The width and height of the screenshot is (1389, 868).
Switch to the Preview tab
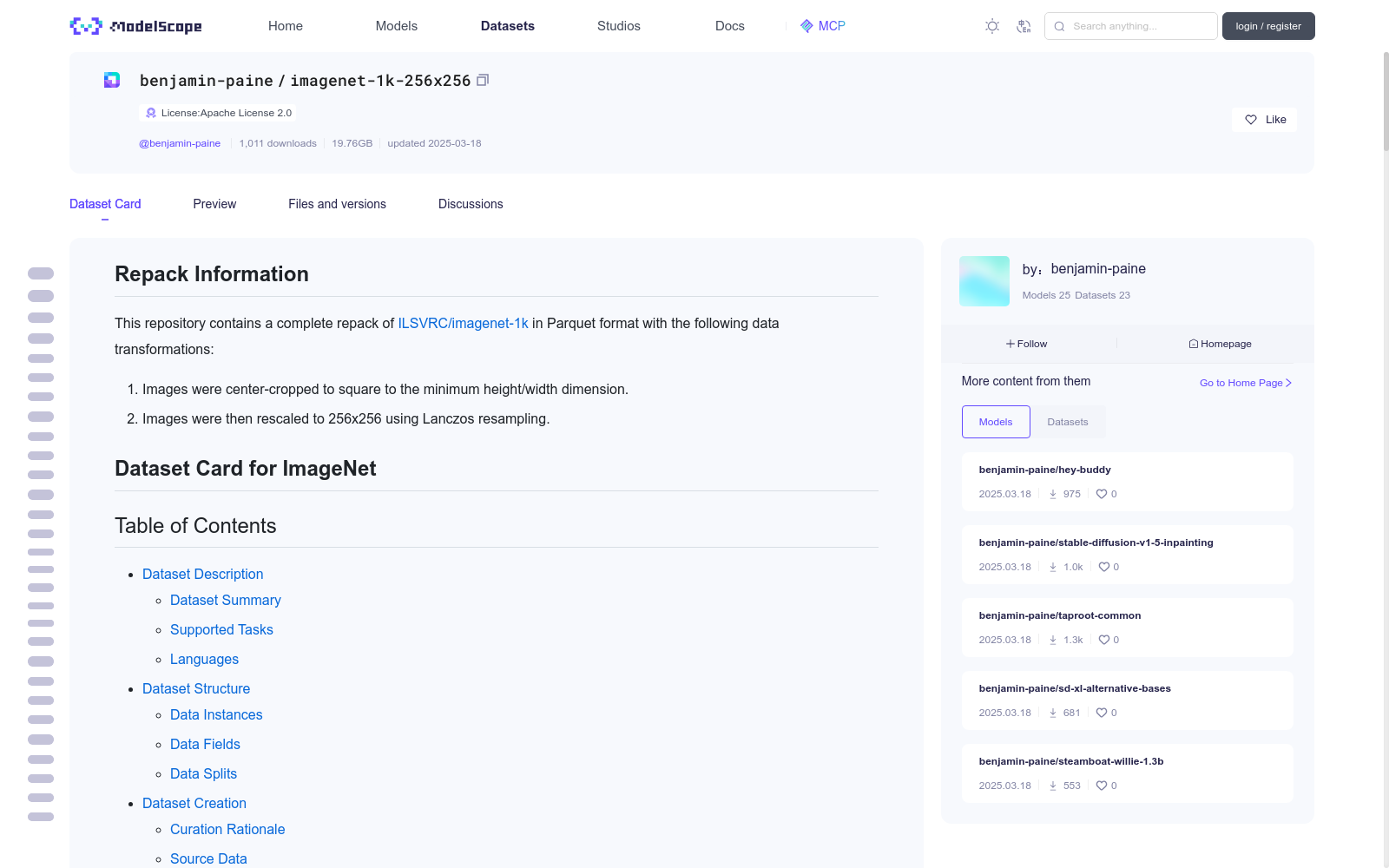(x=214, y=204)
